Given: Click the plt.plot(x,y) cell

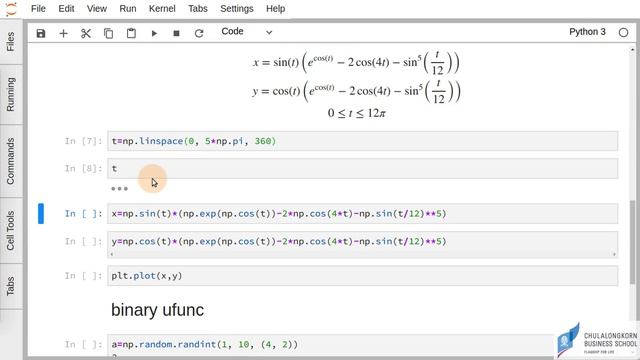Looking at the screenshot, I should pyautogui.click(x=362, y=276).
